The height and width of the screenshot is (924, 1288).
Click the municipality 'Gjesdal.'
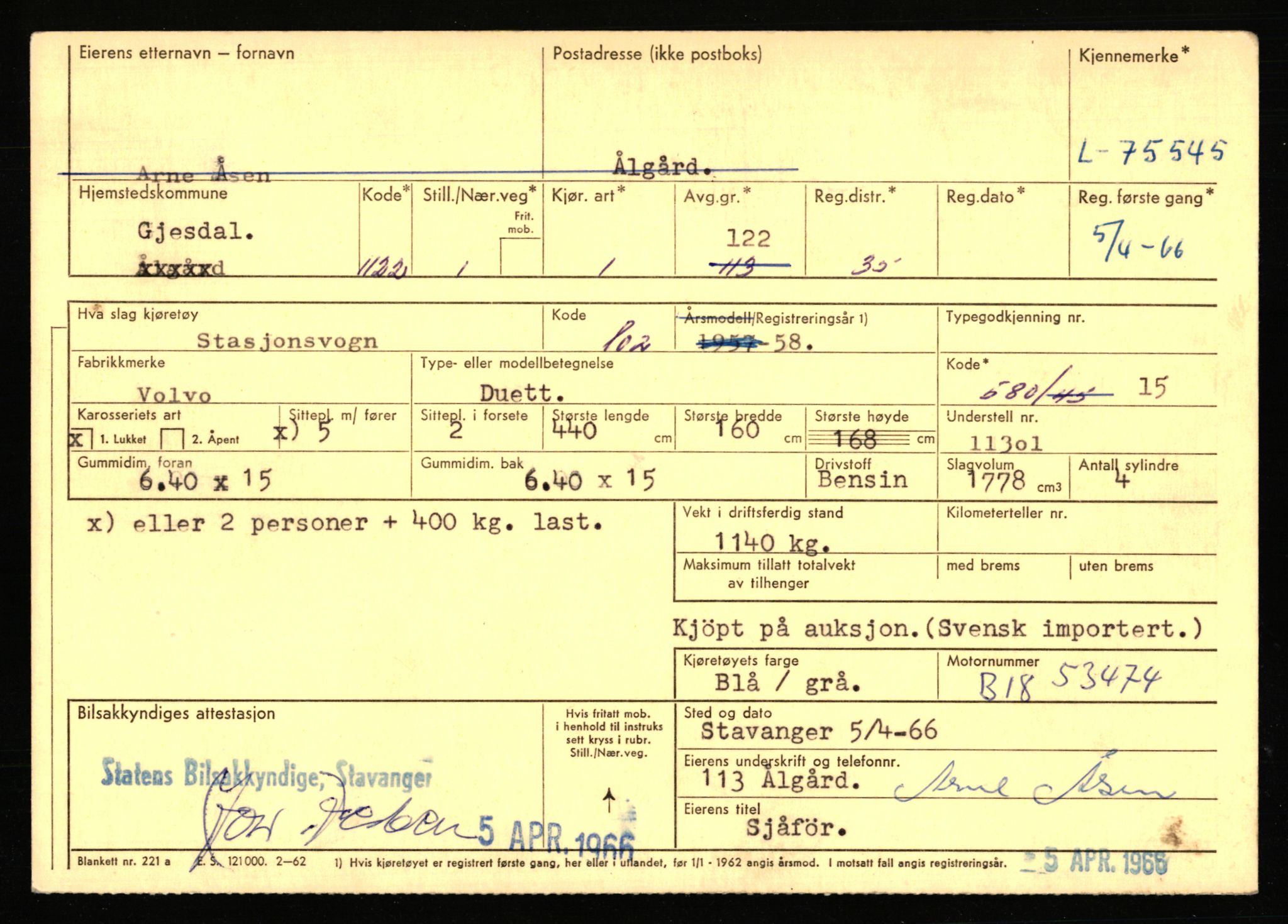click(196, 232)
